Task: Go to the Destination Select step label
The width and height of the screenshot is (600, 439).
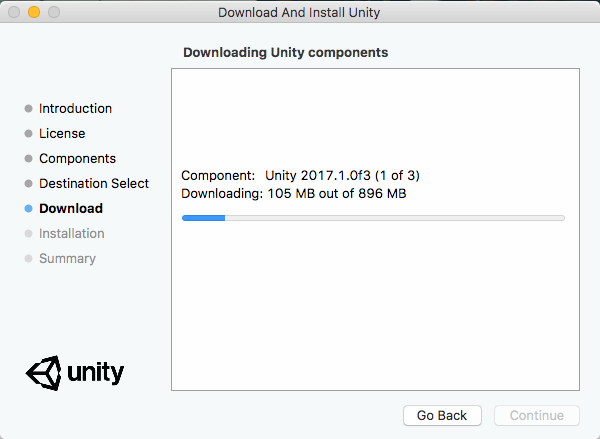Action: [x=94, y=184]
